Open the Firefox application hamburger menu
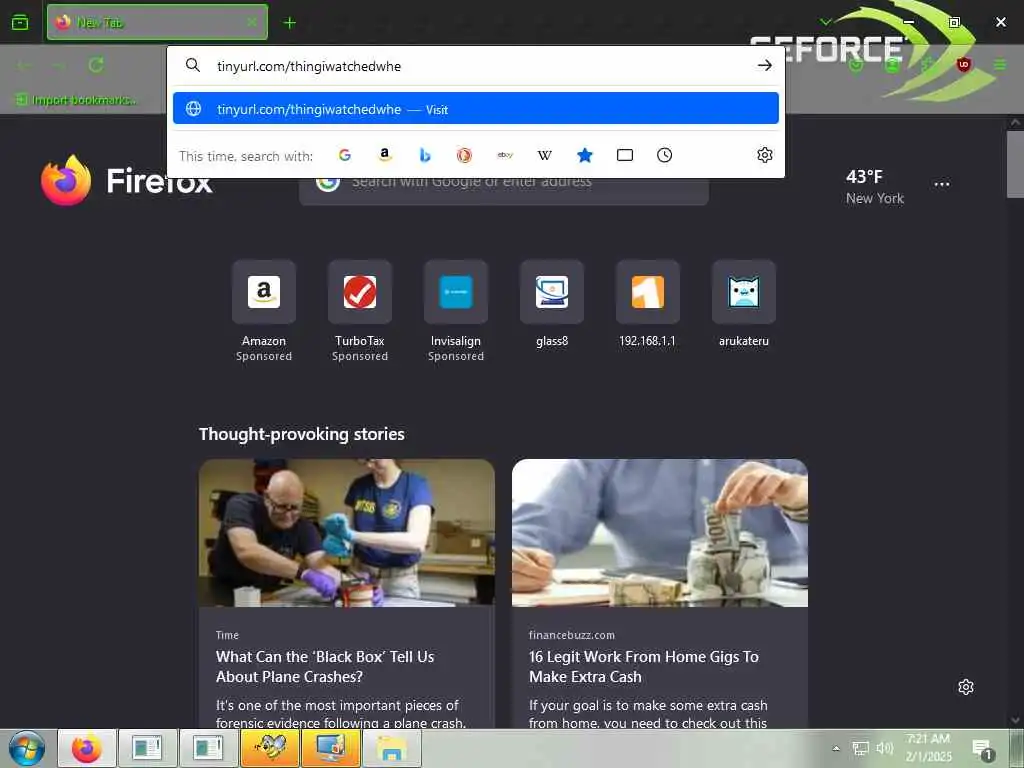Image resolution: width=1024 pixels, height=768 pixels. coord(1000,65)
